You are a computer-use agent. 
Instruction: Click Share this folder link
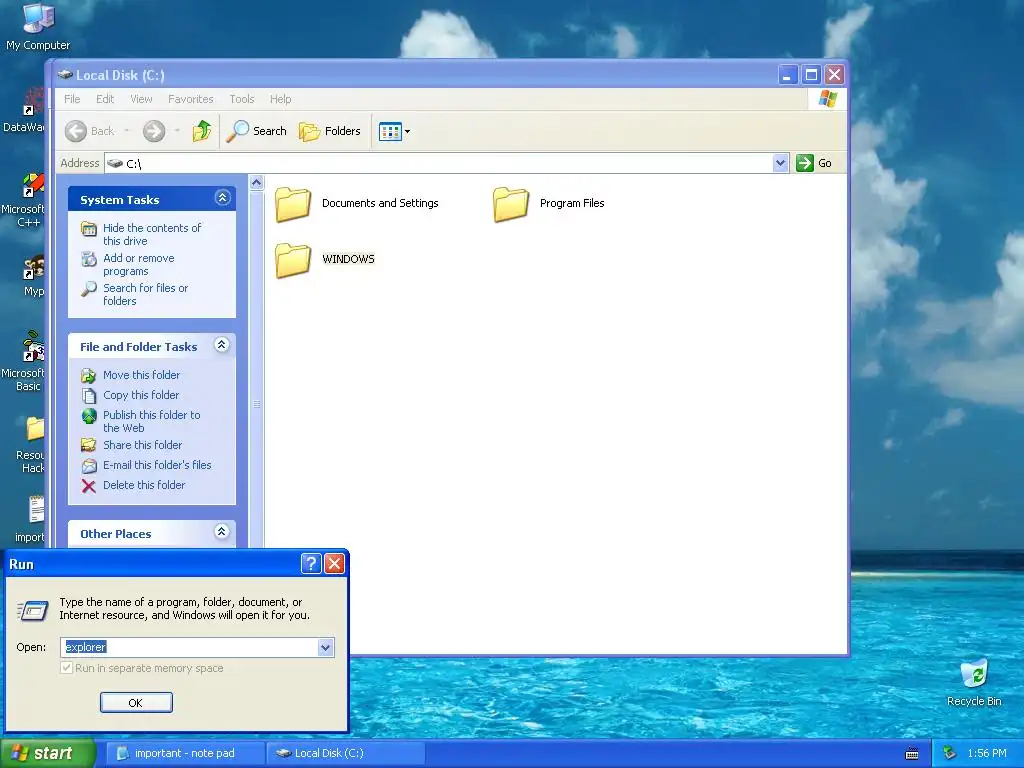click(142, 445)
